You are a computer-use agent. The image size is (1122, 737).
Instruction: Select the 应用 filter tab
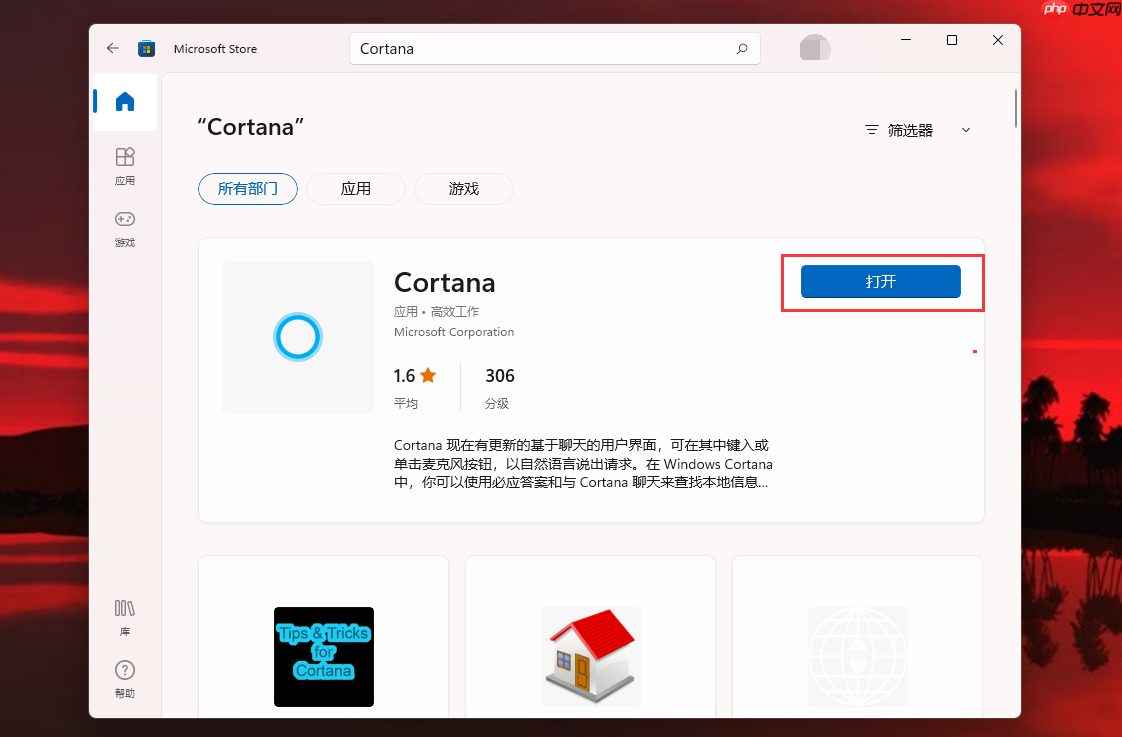356,189
